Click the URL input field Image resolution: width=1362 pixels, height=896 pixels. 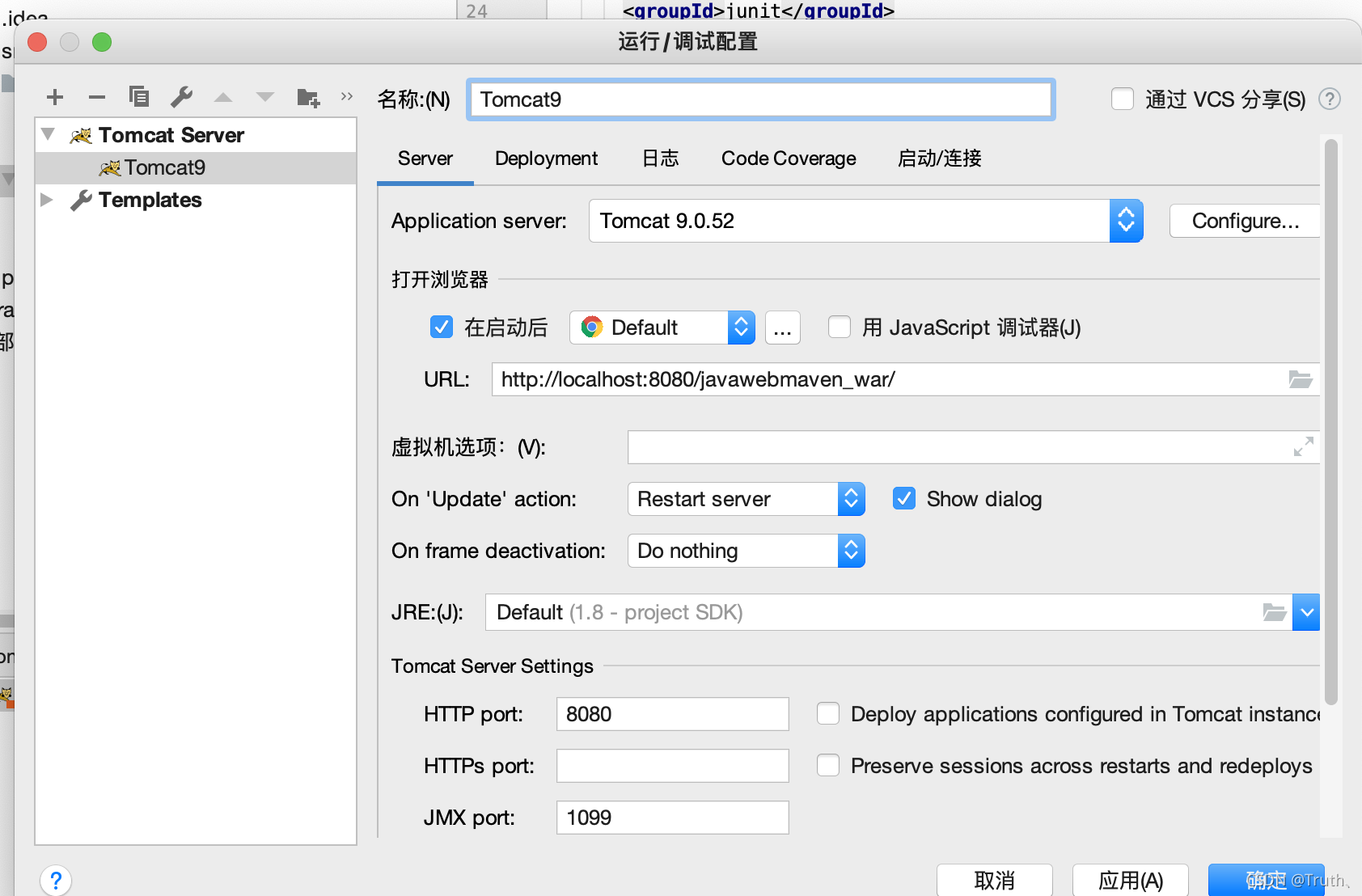coord(906,379)
